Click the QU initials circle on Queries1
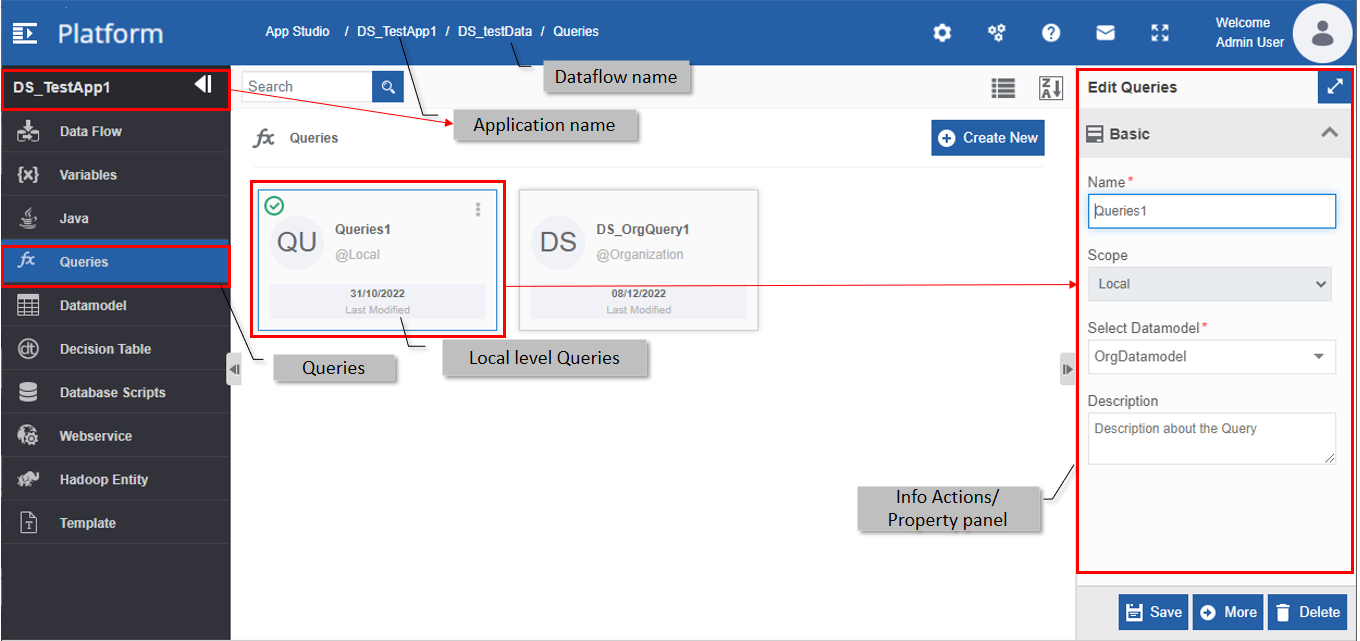The width and height of the screenshot is (1360, 641). pos(297,242)
